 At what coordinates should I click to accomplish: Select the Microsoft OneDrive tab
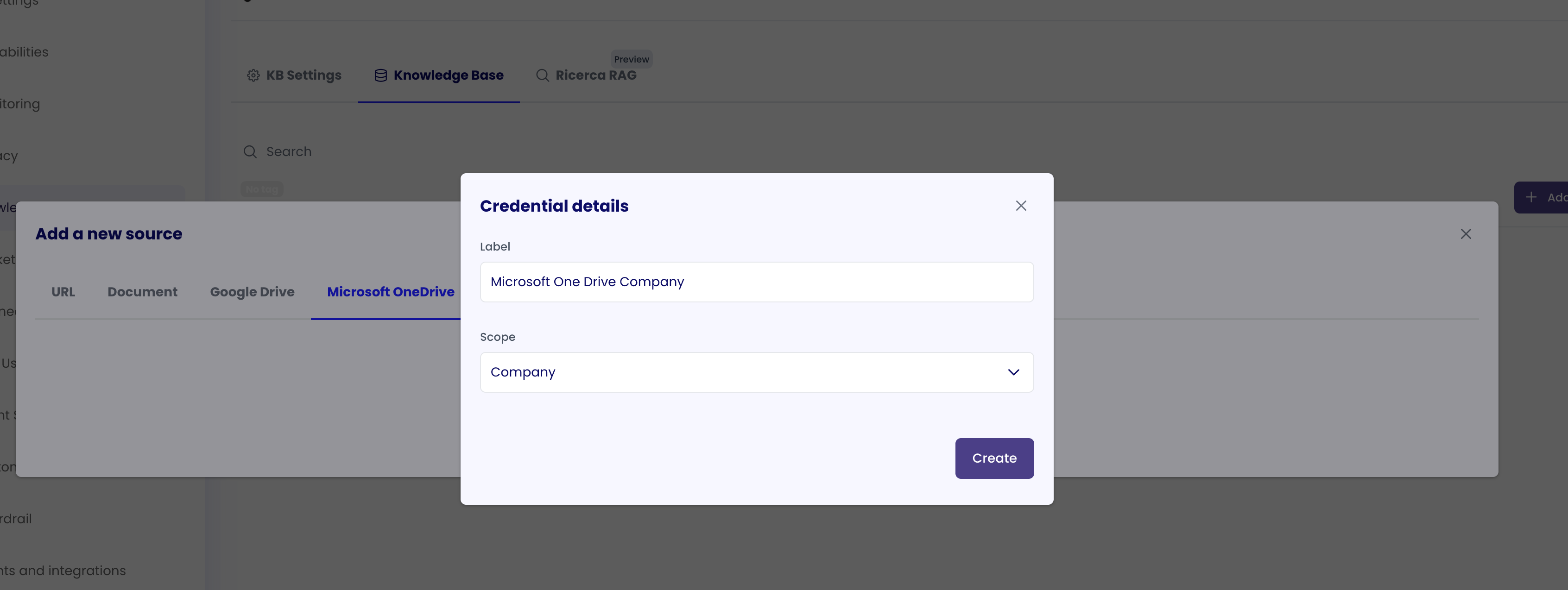click(x=390, y=292)
